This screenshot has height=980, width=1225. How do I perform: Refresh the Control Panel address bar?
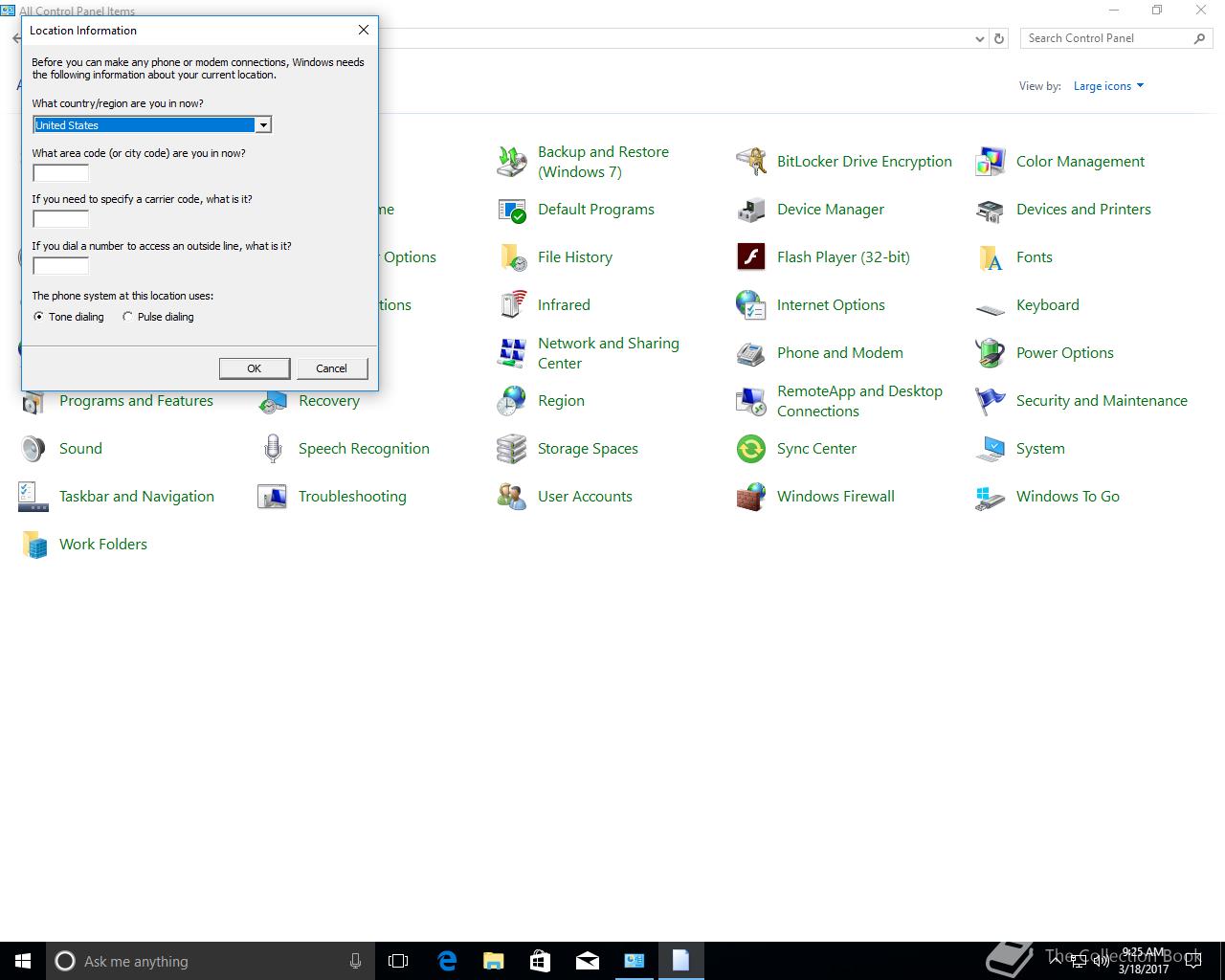tap(999, 39)
